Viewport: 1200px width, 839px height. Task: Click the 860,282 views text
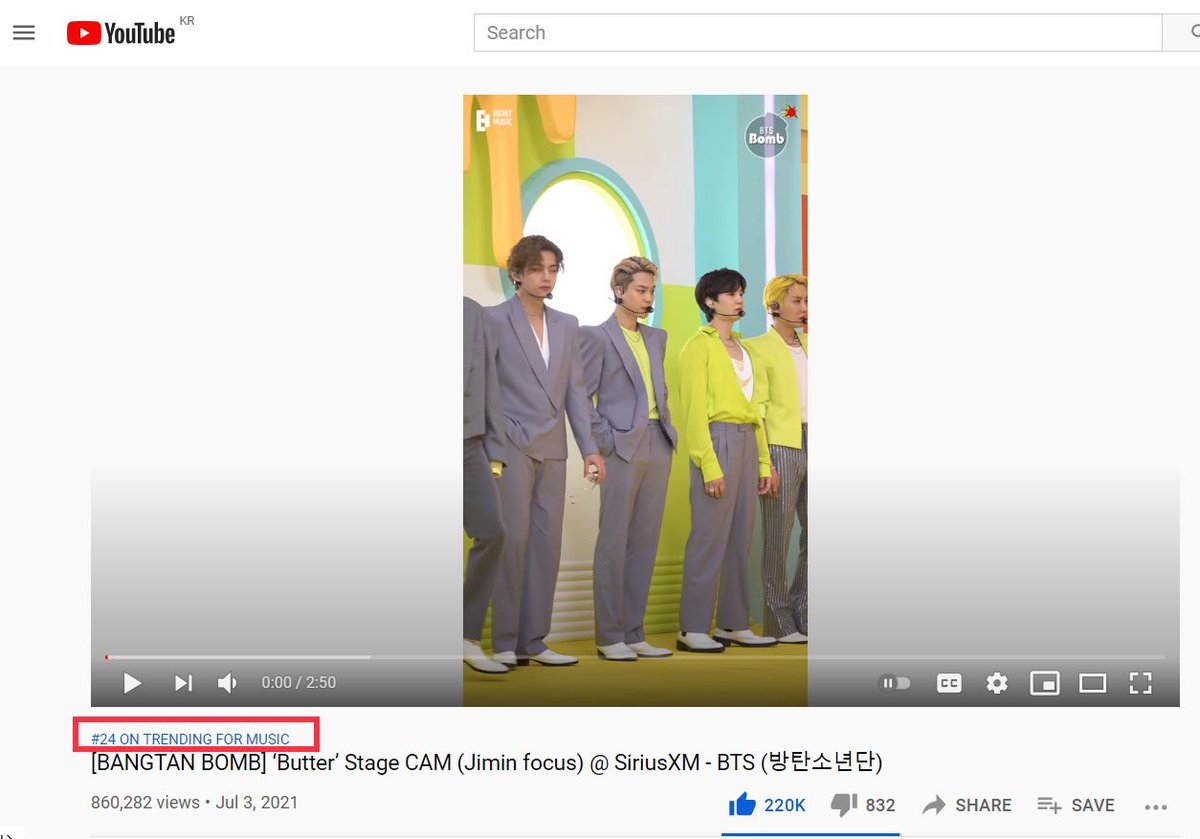pyautogui.click(x=146, y=802)
